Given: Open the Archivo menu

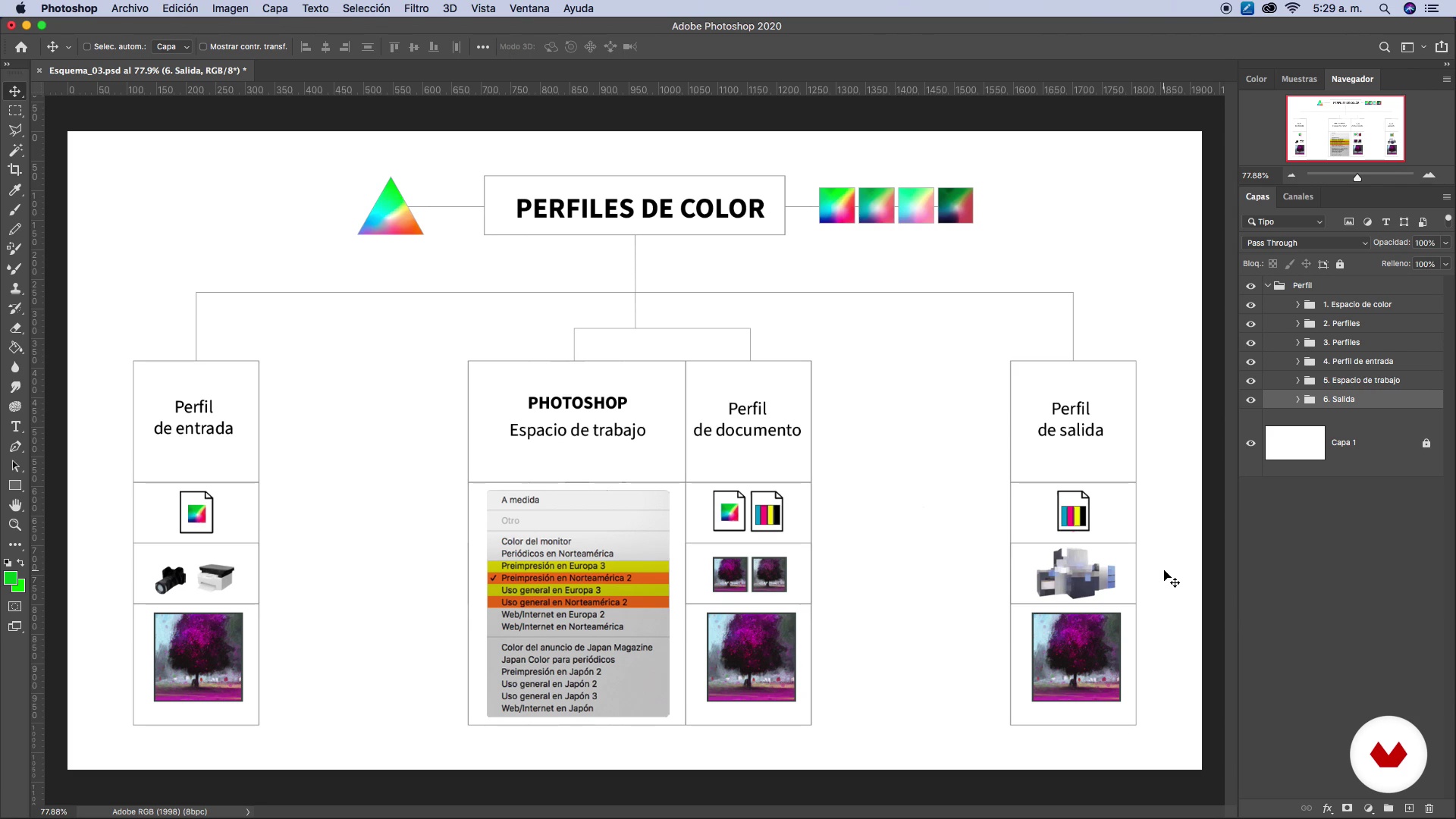Looking at the screenshot, I should 130,8.
